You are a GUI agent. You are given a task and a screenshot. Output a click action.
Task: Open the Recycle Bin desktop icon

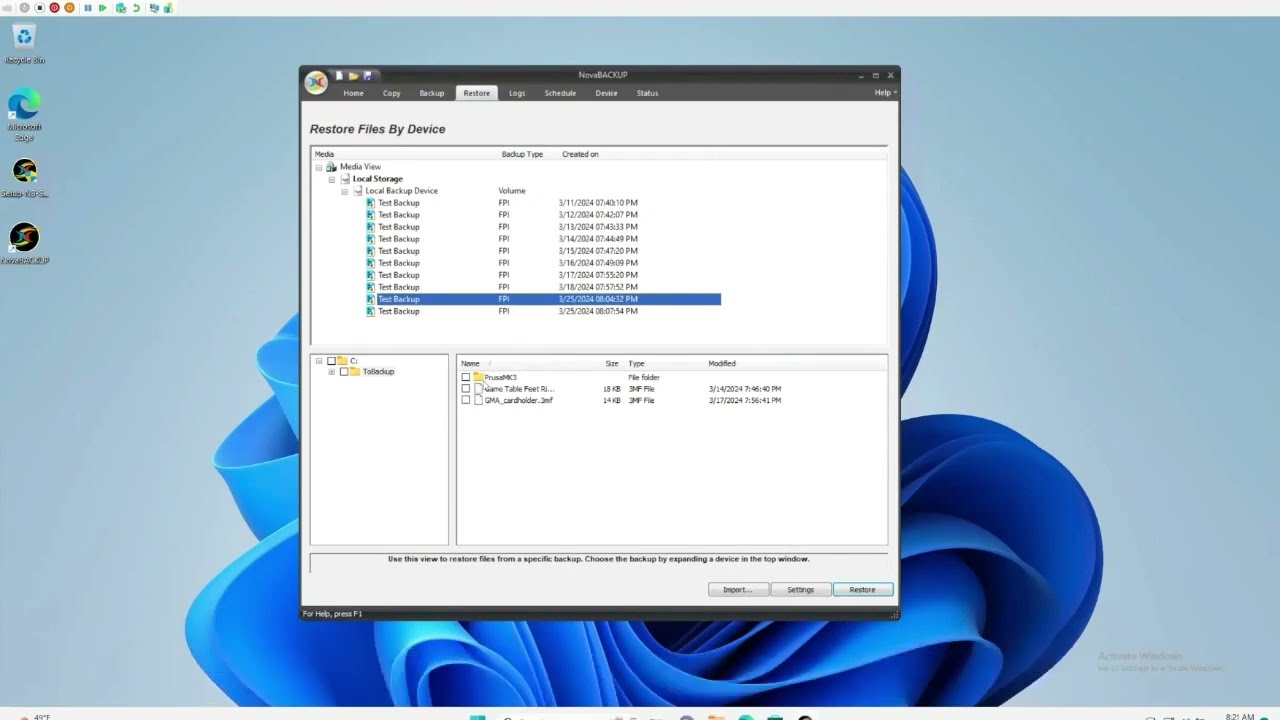[24, 44]
